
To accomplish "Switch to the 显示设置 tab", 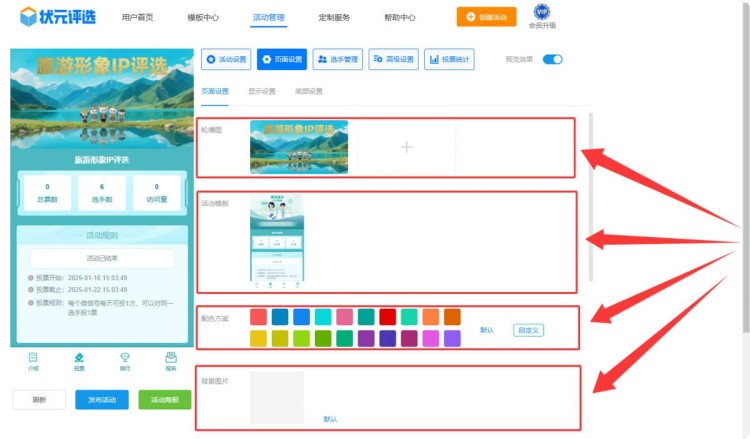I will tap(262, 91).
